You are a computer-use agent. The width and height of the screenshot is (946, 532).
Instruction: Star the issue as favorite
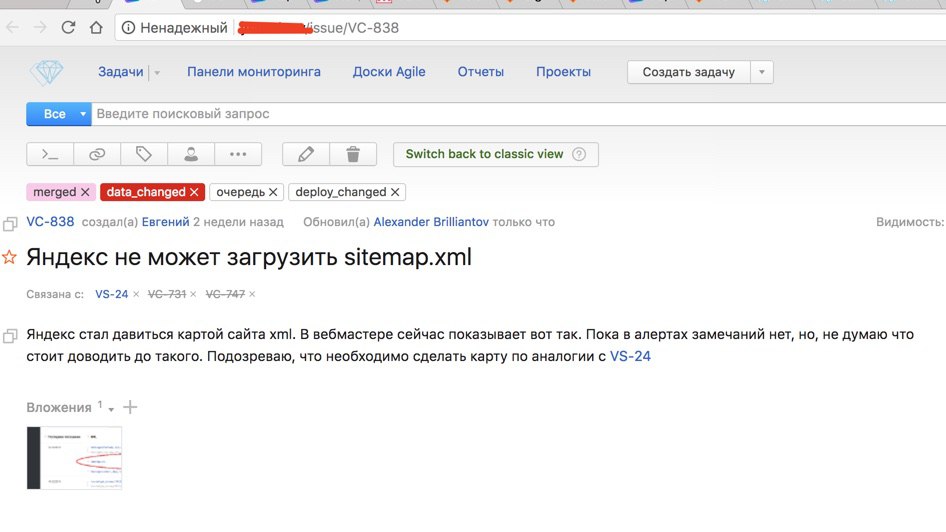pyautogui.click(x=9, y=258)
